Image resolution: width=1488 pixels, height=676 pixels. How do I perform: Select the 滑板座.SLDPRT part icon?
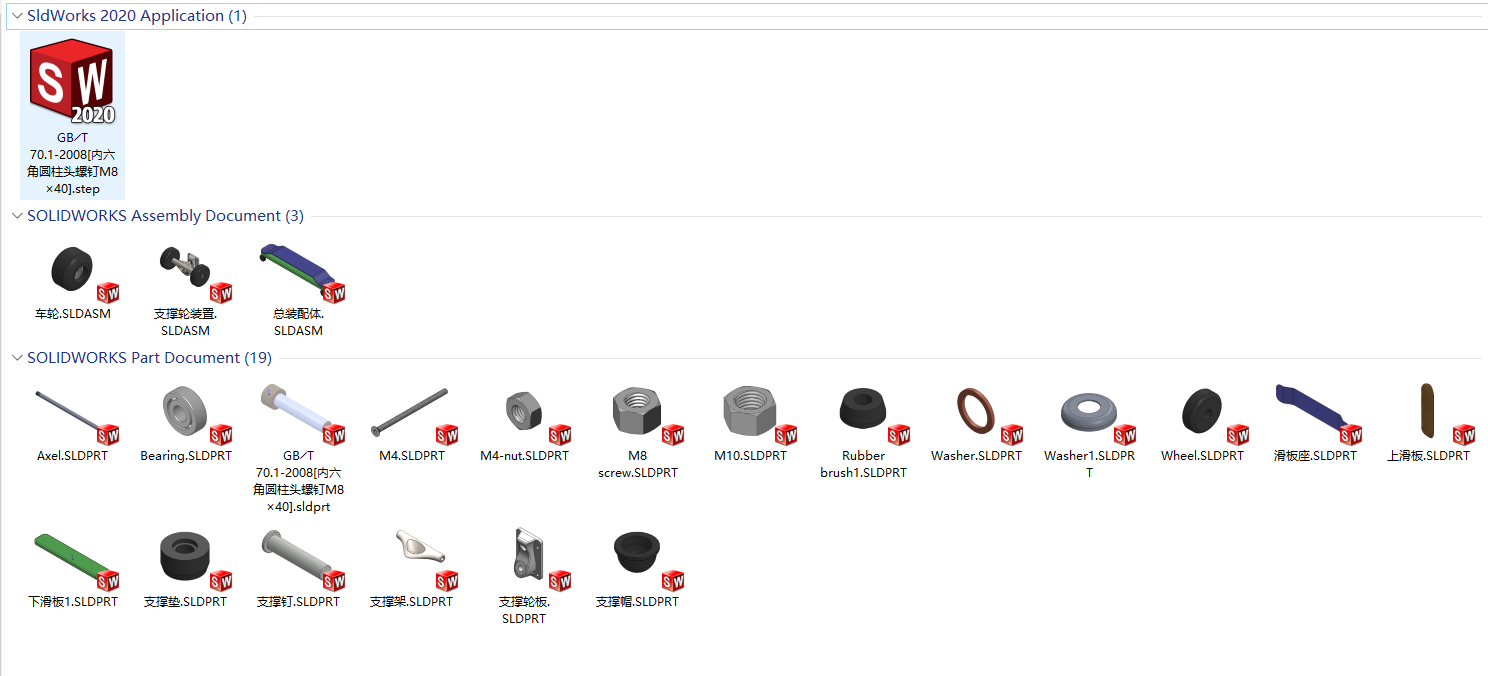pos(1320,415)
